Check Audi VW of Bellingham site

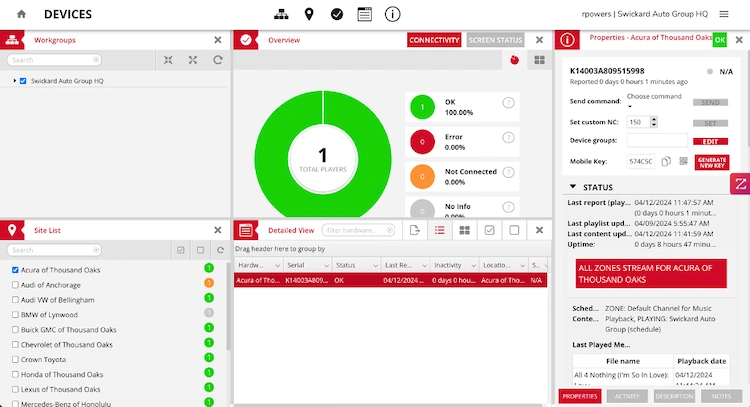coord(15,300)
